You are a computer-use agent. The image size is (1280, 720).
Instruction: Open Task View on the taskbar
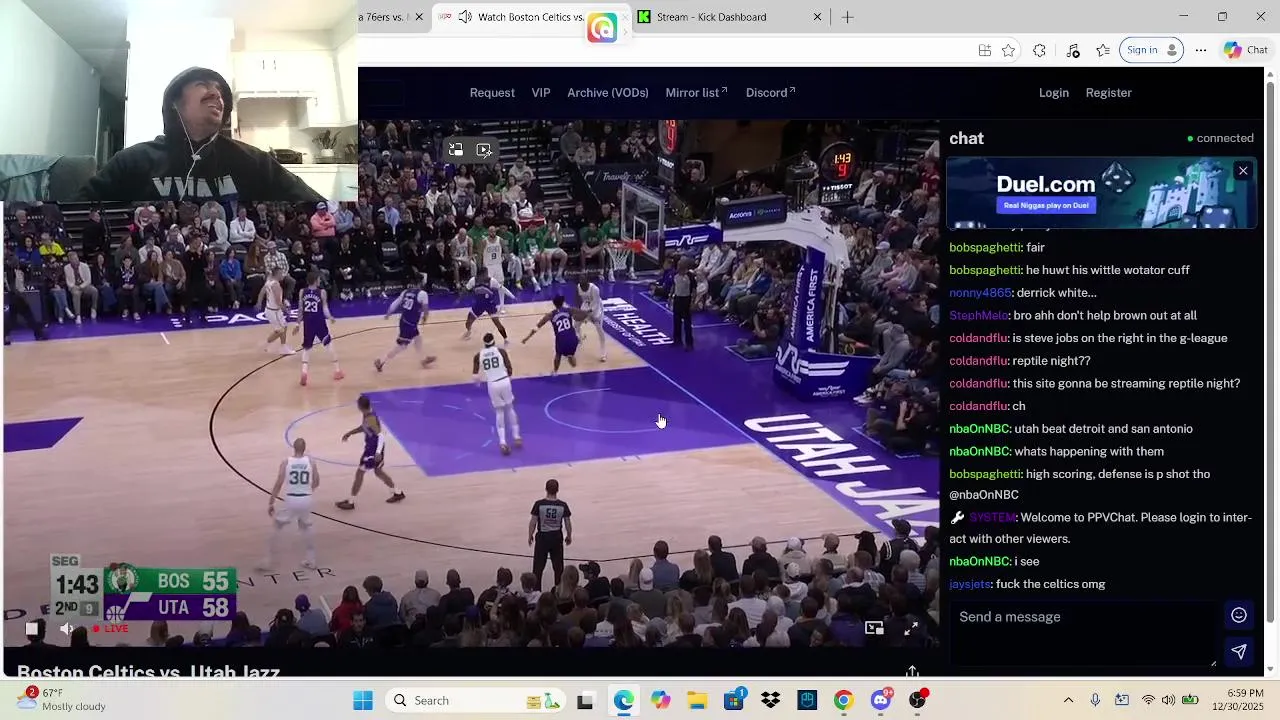[585, 700]
